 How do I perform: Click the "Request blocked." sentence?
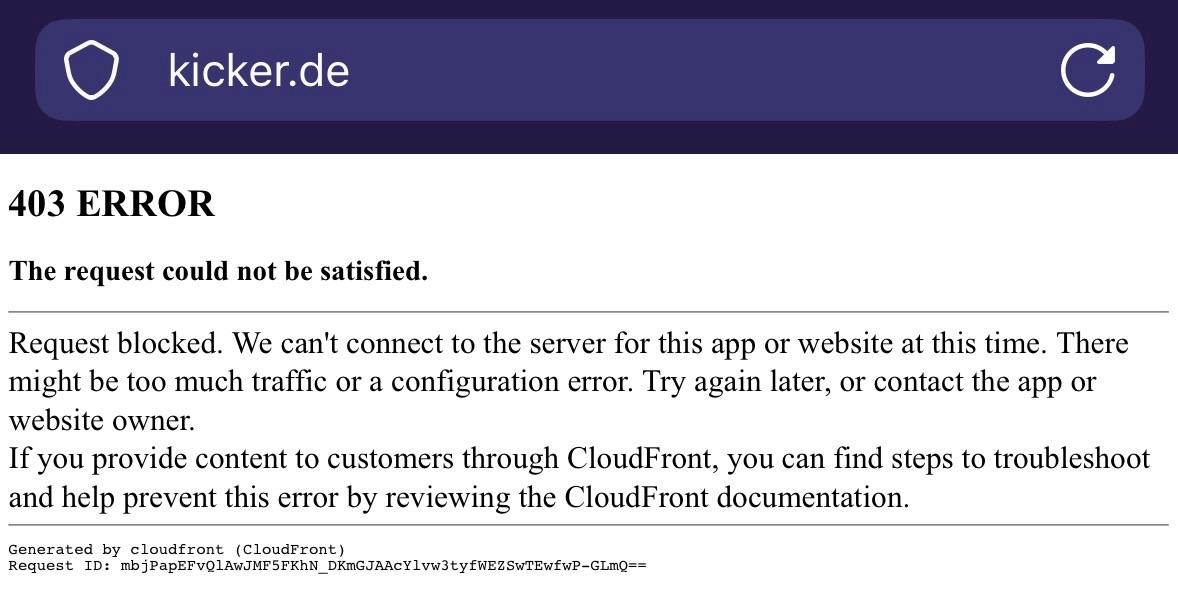coord(115,344)
